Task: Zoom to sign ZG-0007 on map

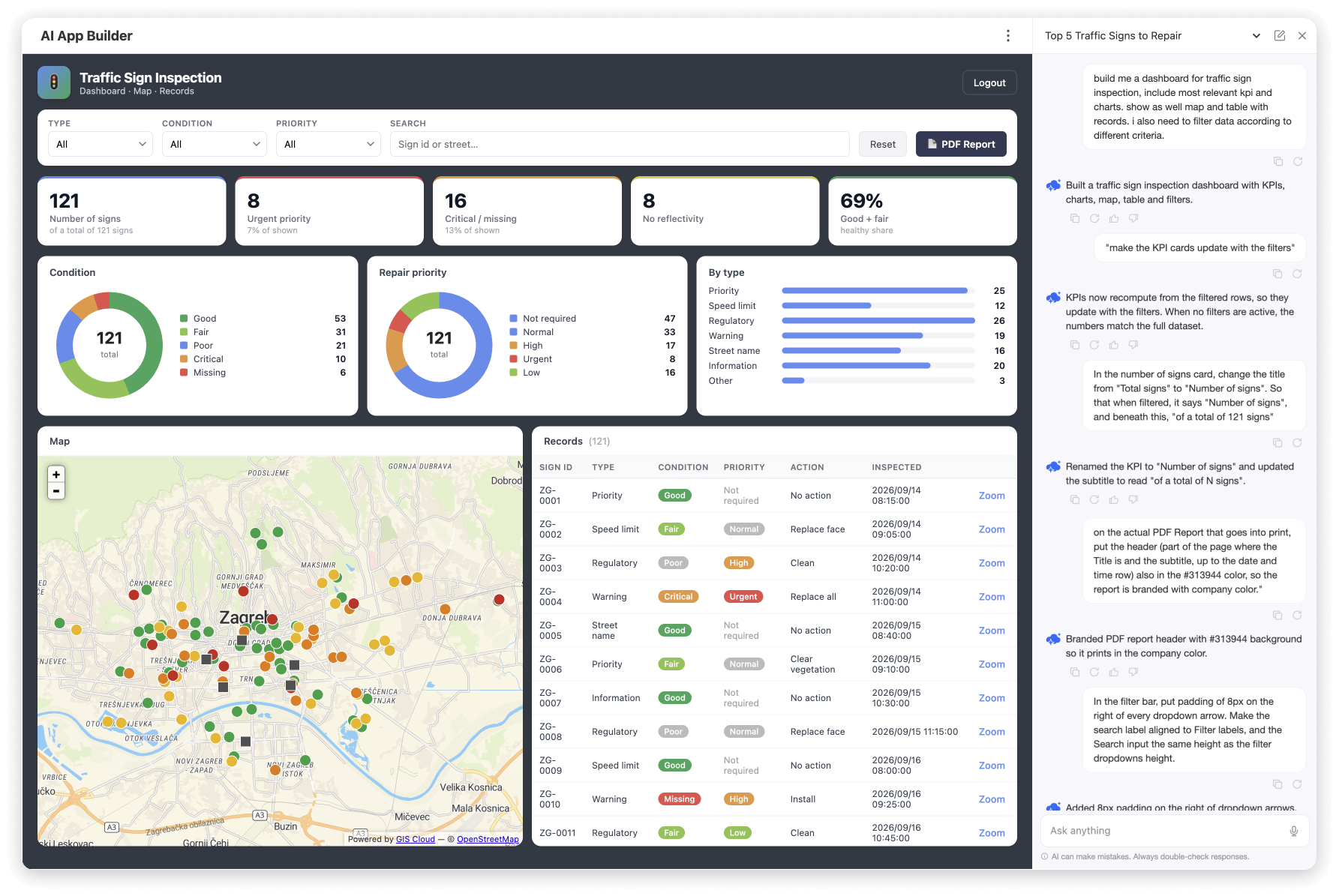Action: 992,698
